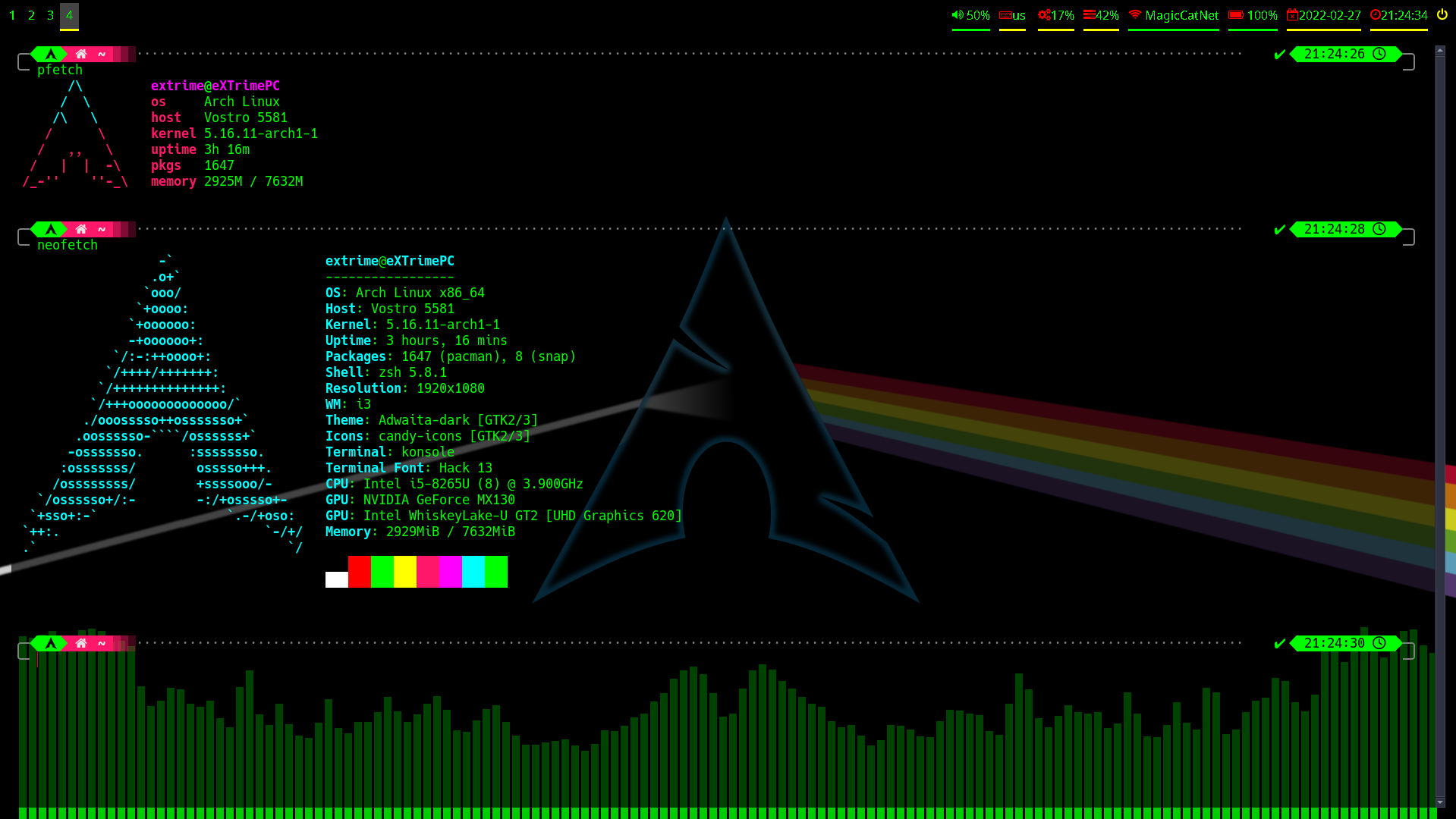1456x819 pixels.
Task: Click the memory usage icon beside 42%
Action: (1090, 15)
